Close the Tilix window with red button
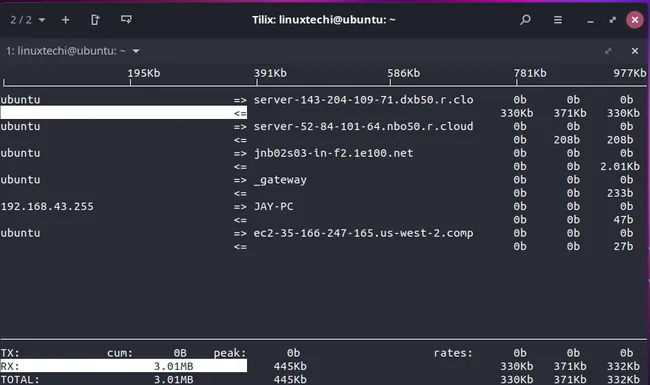Viewport: 650px width, 385px height. [x=634, y=19]
